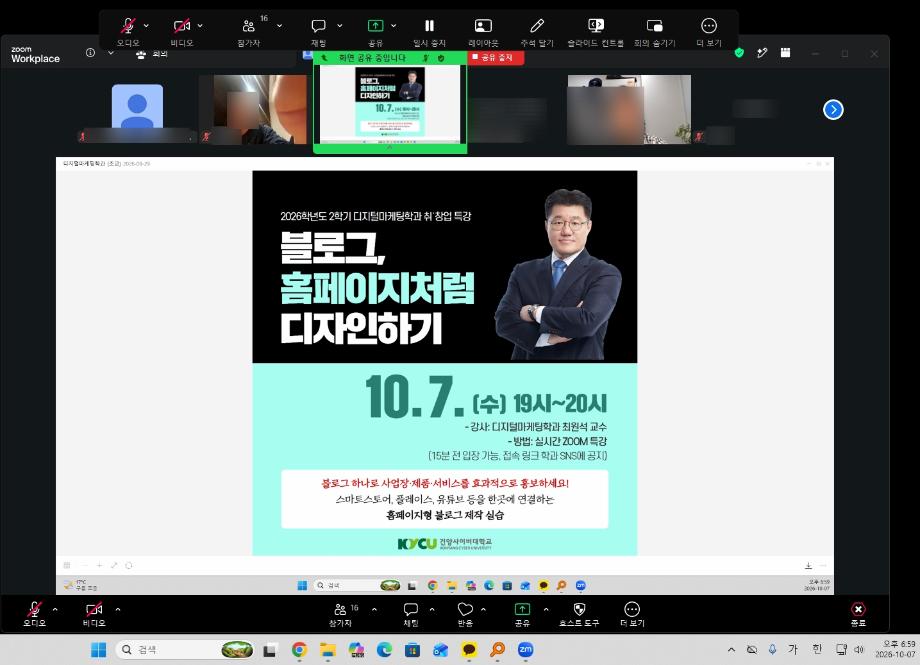Select shared screen preview thumbnail in gallery strip

tap(390, 103)
